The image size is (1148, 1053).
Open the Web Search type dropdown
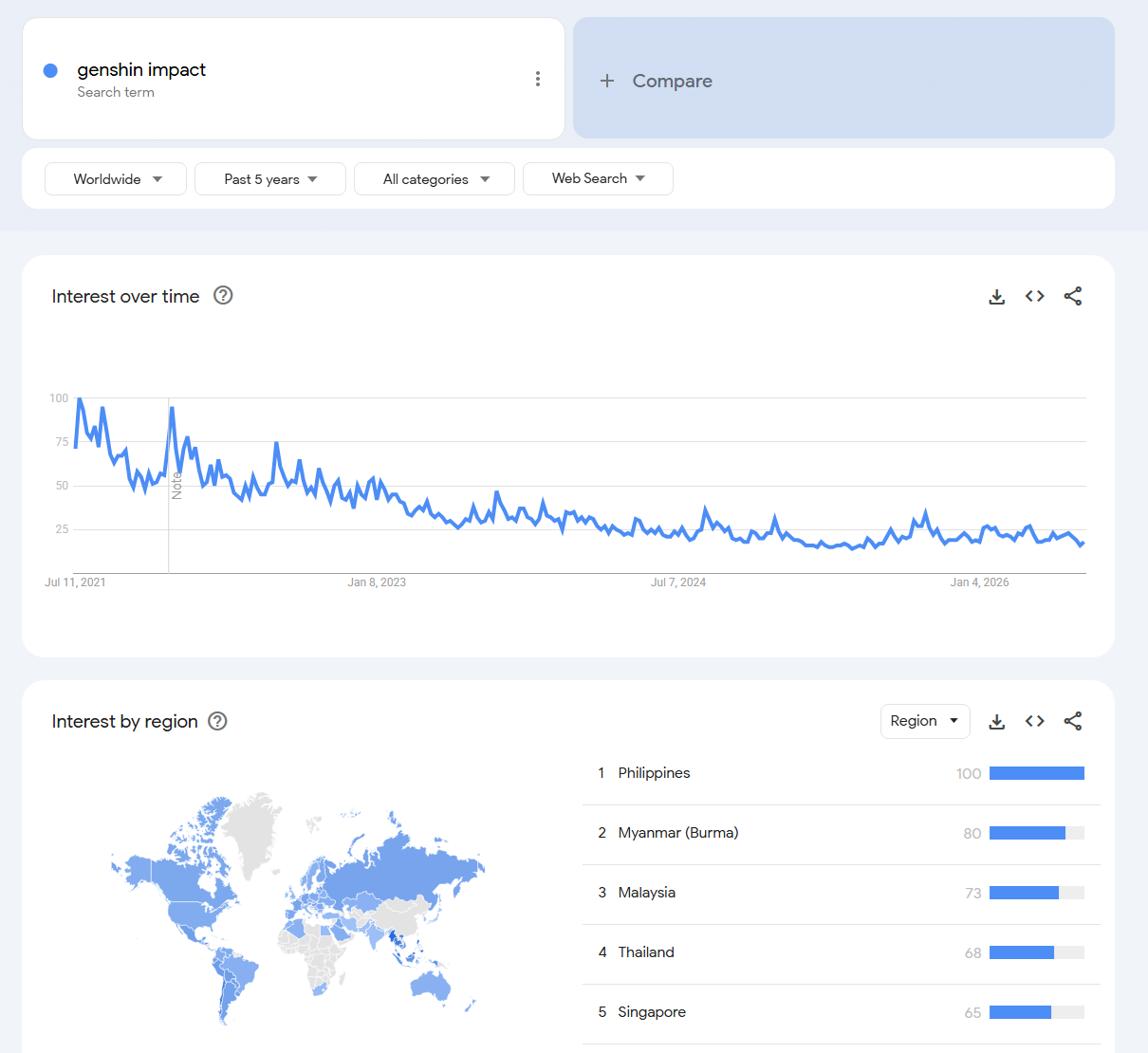tap(598, 178)
